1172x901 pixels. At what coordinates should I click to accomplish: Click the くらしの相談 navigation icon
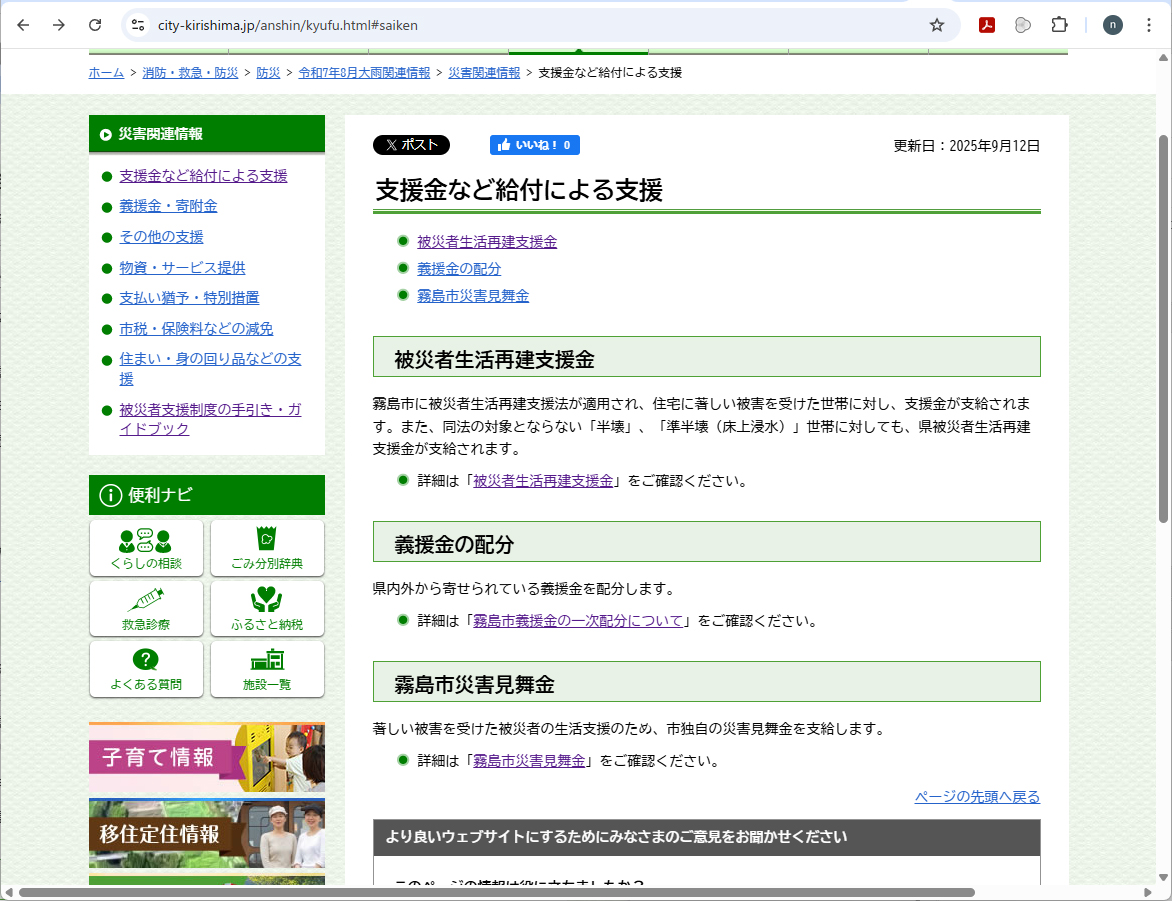point(146,548)
